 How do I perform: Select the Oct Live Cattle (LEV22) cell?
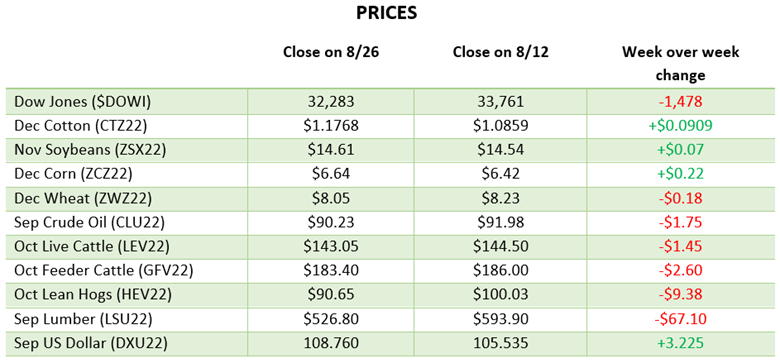[x=92, y=246]
